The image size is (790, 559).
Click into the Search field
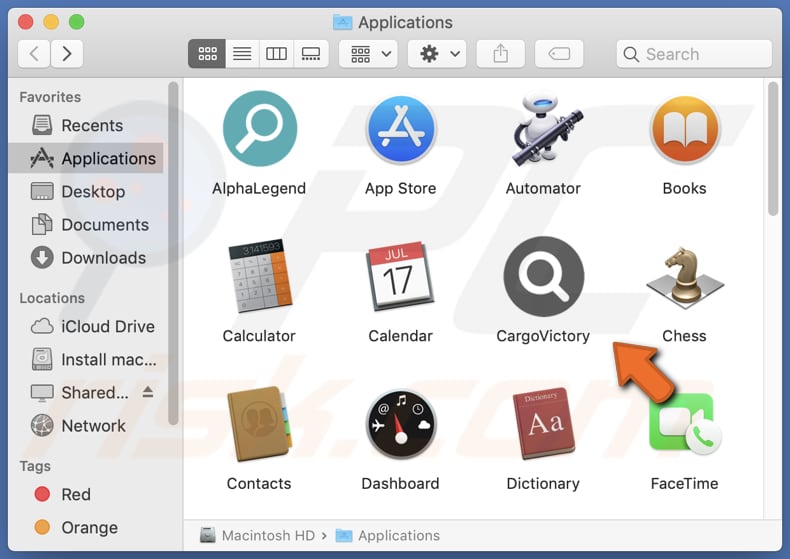click(x=694, y=54)
